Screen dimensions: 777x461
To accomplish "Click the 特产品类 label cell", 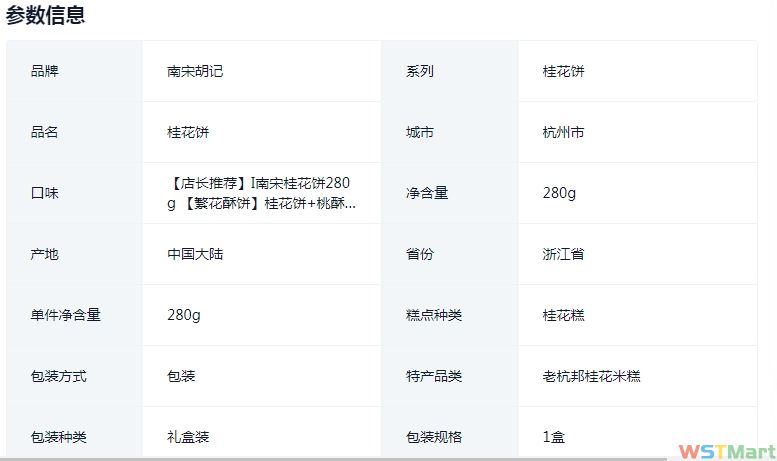I will coord(434,376).
